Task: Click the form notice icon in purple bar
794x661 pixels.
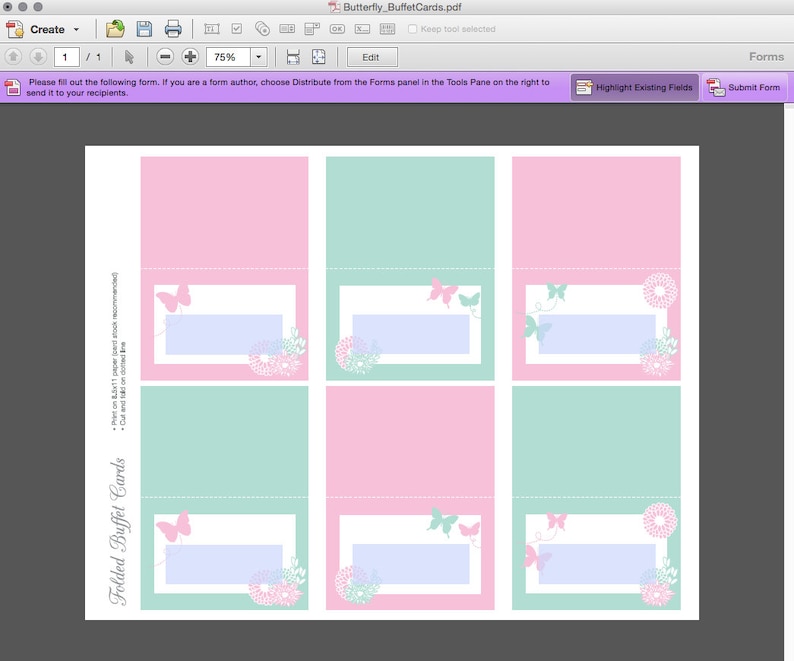Action: click(x=13, y=87)
